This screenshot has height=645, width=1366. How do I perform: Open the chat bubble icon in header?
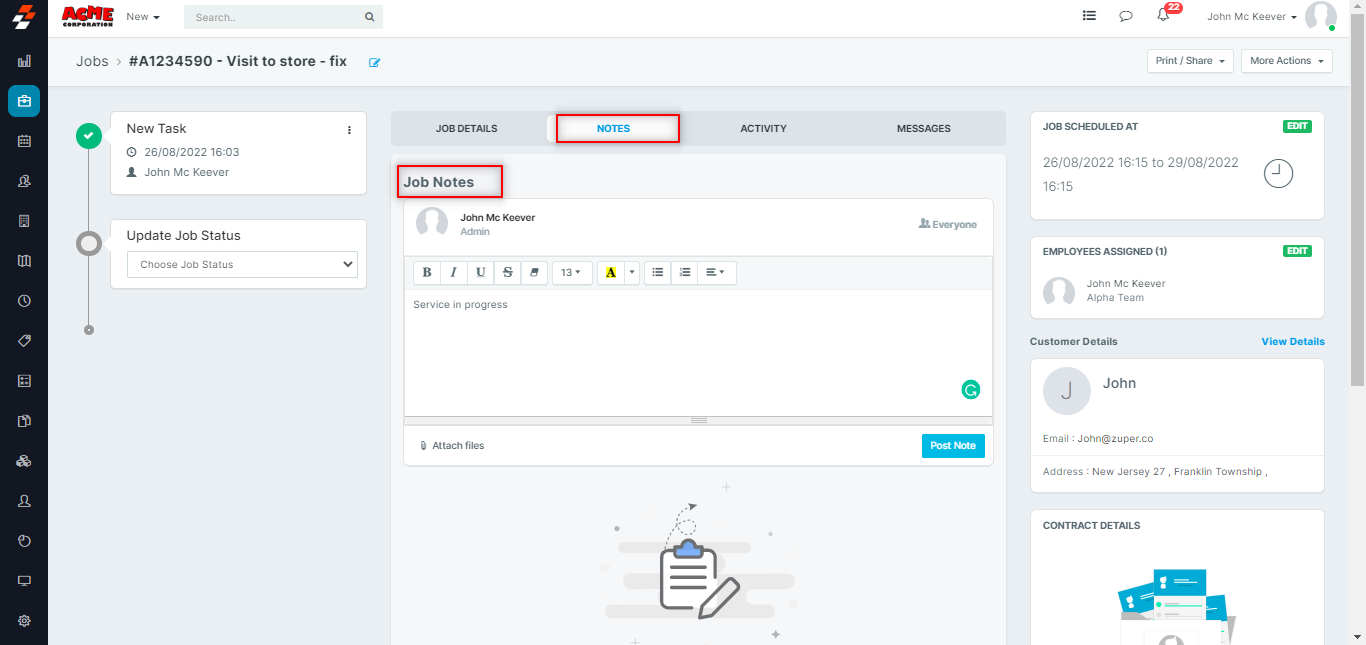point(1126,16)
